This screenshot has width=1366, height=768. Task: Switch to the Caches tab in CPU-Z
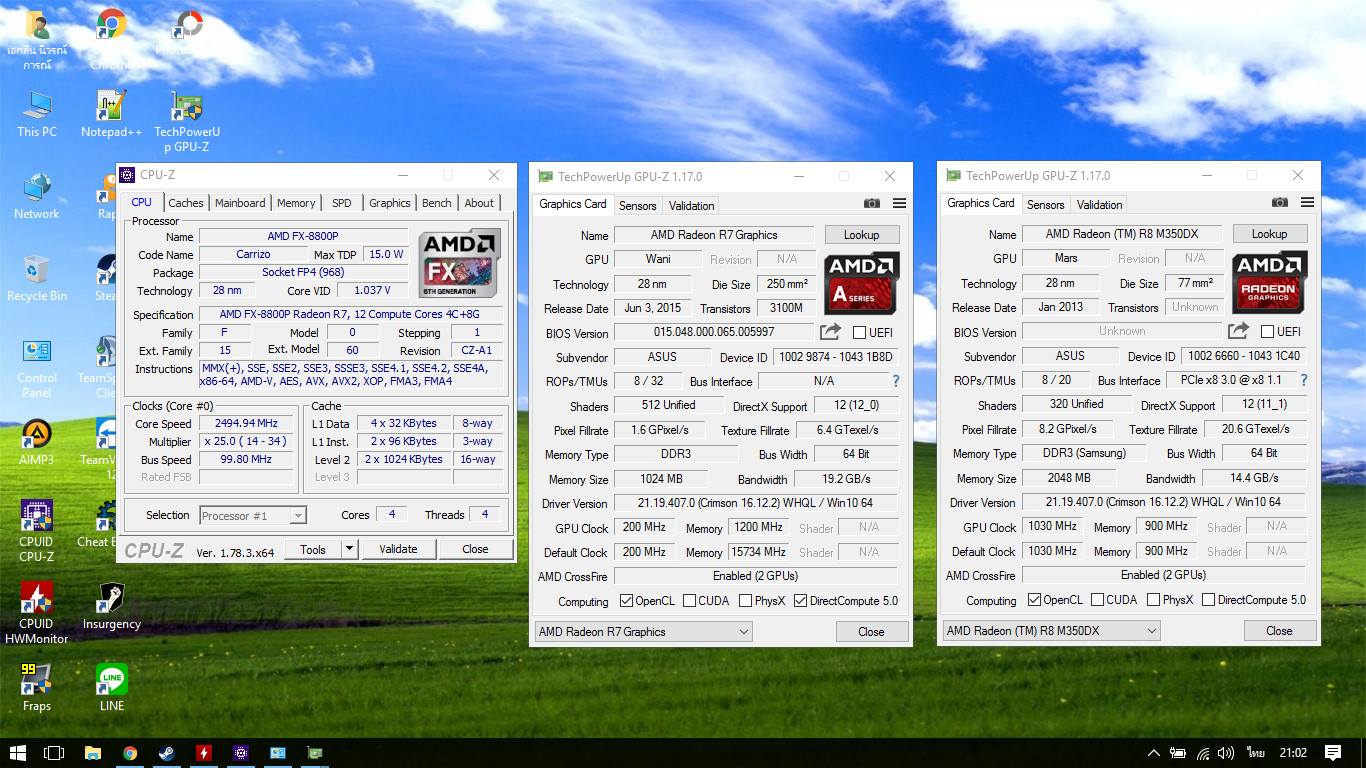[x=186, y=203]
